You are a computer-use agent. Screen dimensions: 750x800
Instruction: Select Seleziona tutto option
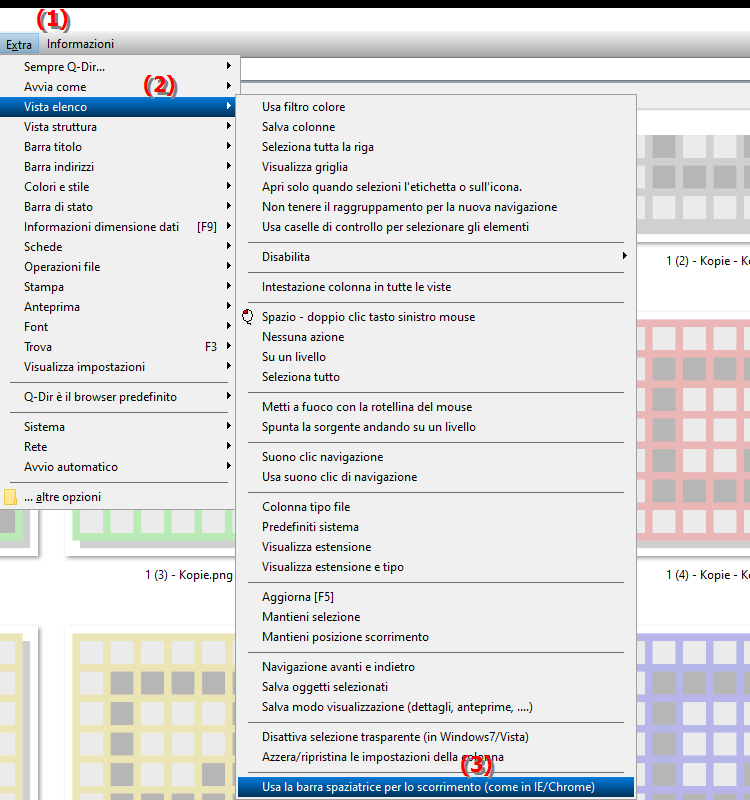coord(436,377)
